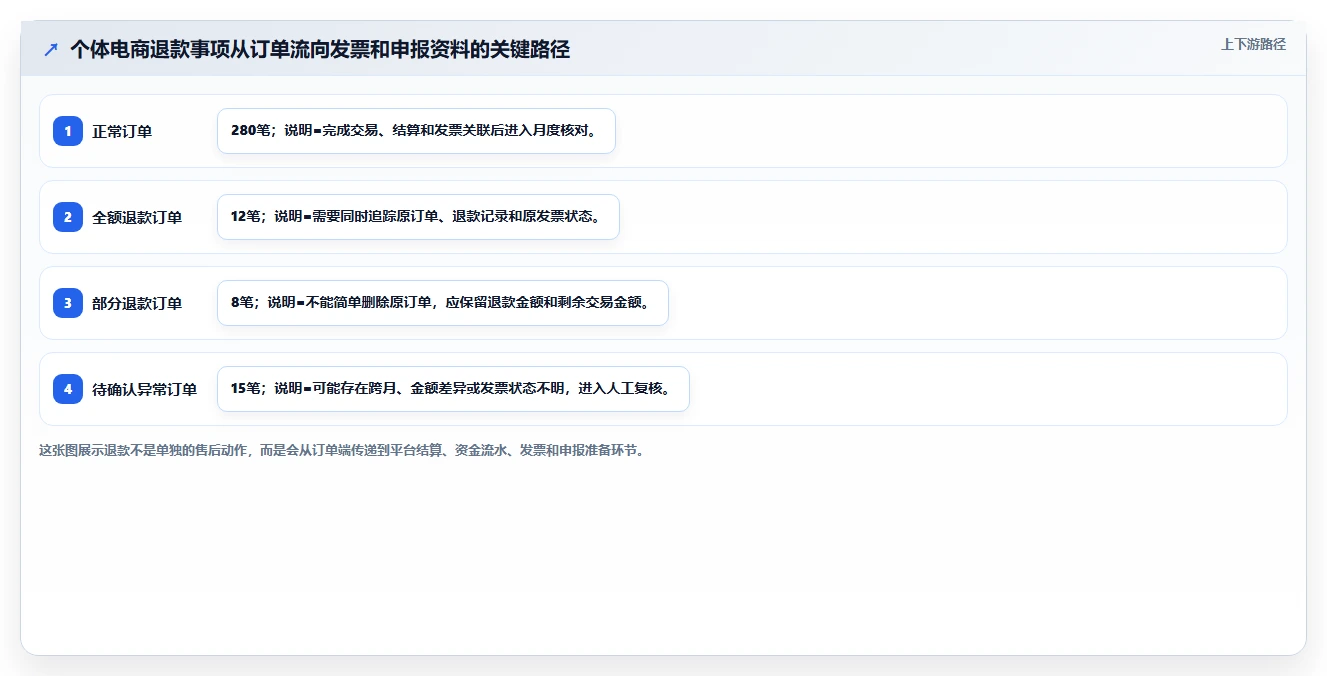Image resolution: width=1327 pixels, height=676 pixels.
Task: Open the 12笔 description box
Action: [418, 217]
